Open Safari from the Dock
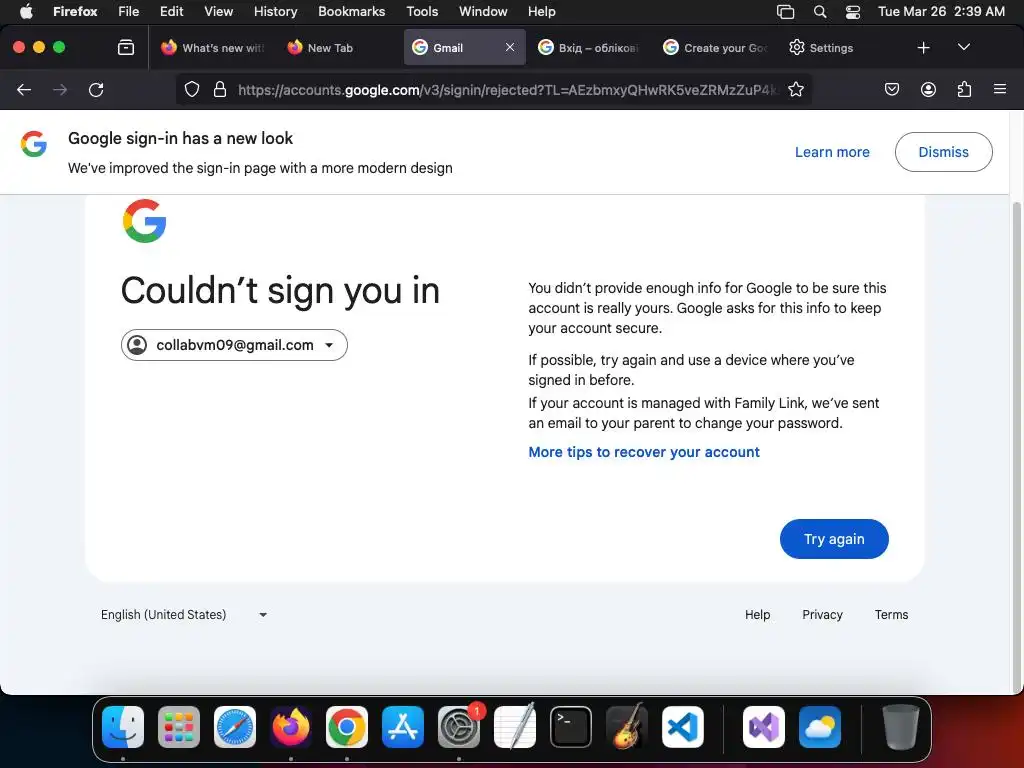Image resolution: width=1024 pixels, height=768 pixels. 235,727
